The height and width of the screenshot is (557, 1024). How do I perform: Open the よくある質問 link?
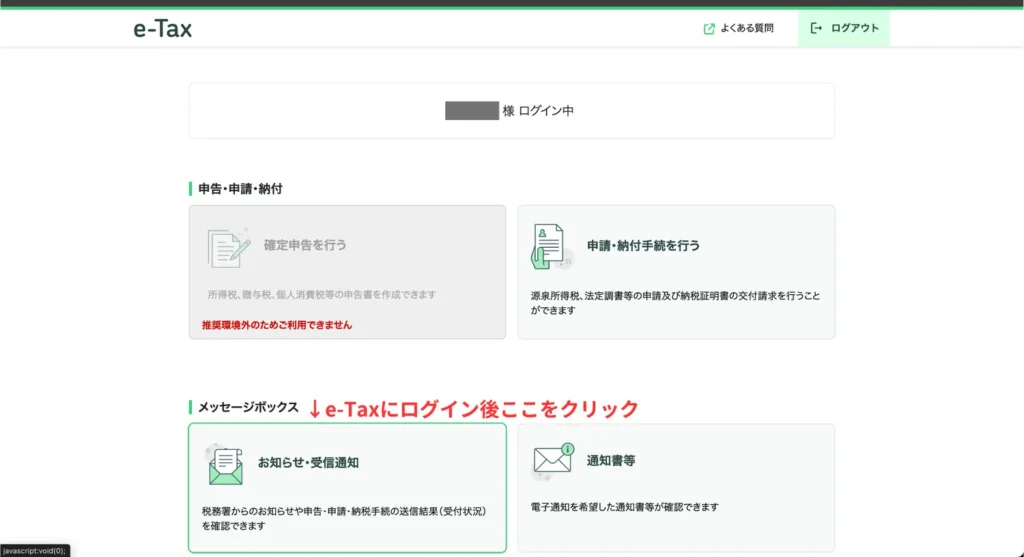pos(739,28)
